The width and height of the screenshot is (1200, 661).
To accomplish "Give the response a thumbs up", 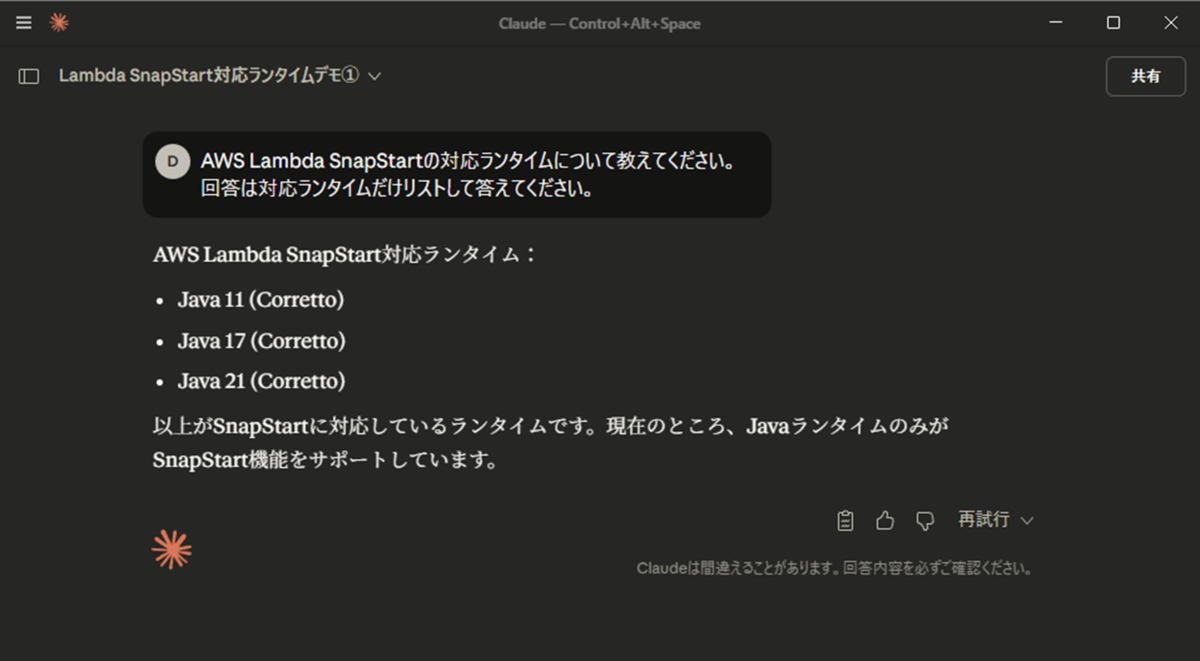I will pos(885,520).
